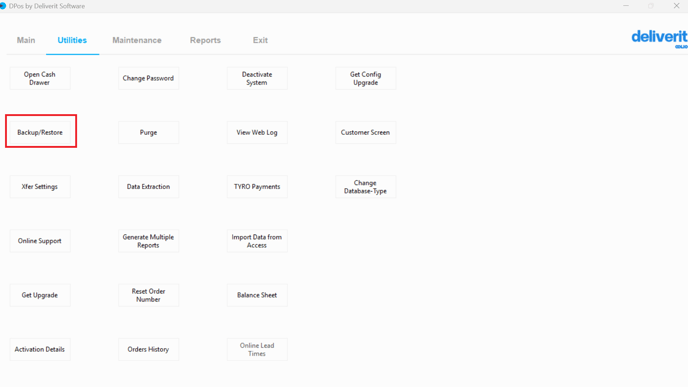Viewport: 688px width, 387px height.
Task: Open the Maintenance tab
Action: point(137,40)
